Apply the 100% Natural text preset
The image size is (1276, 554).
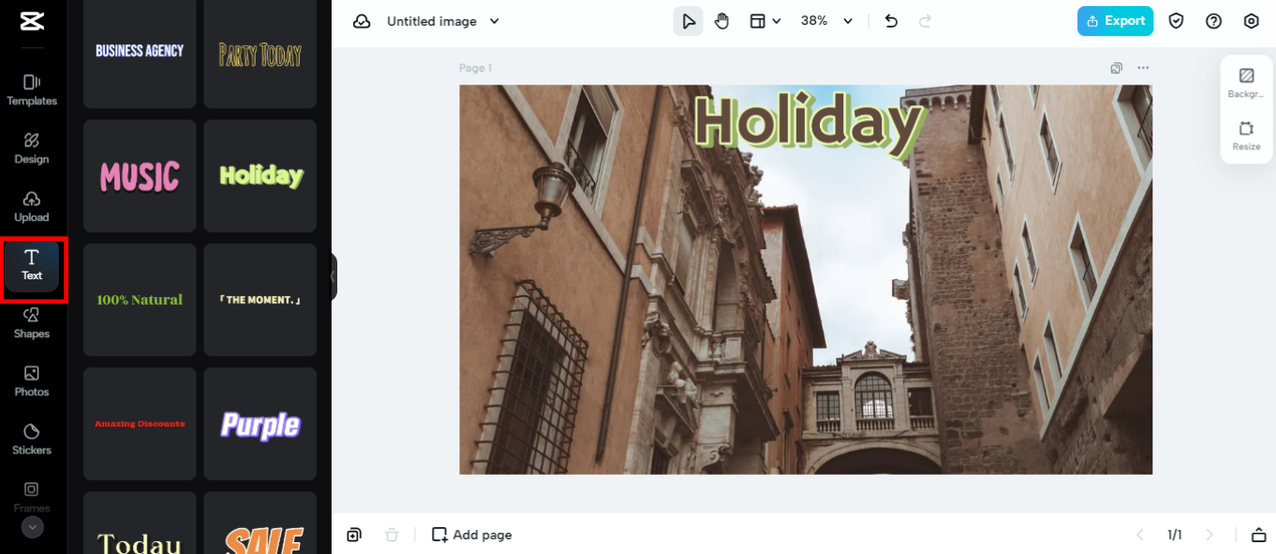pos(139,300)
